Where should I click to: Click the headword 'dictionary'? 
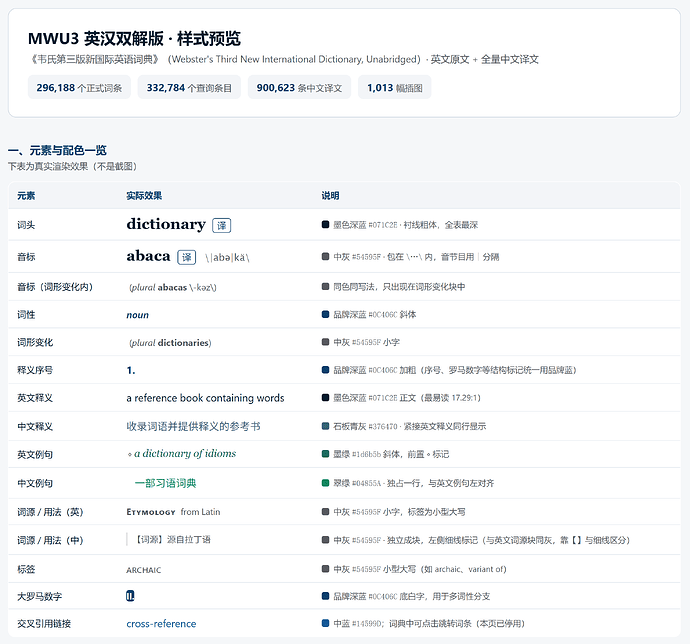pos(166,224)
